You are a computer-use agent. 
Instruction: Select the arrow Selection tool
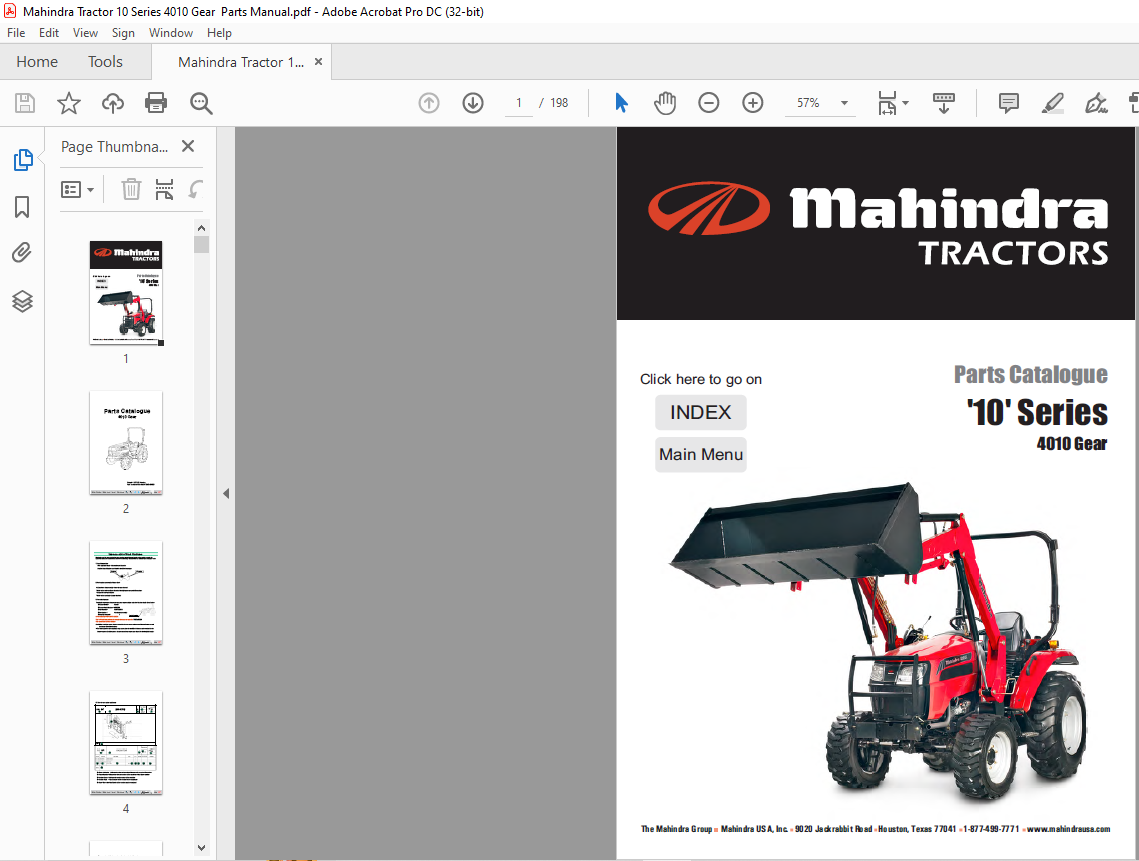(x=621, y=103)
